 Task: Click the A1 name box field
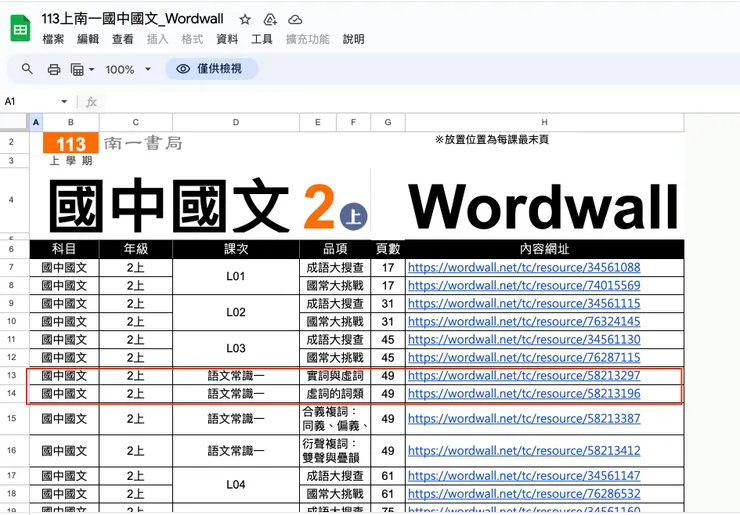pos(31,101)
